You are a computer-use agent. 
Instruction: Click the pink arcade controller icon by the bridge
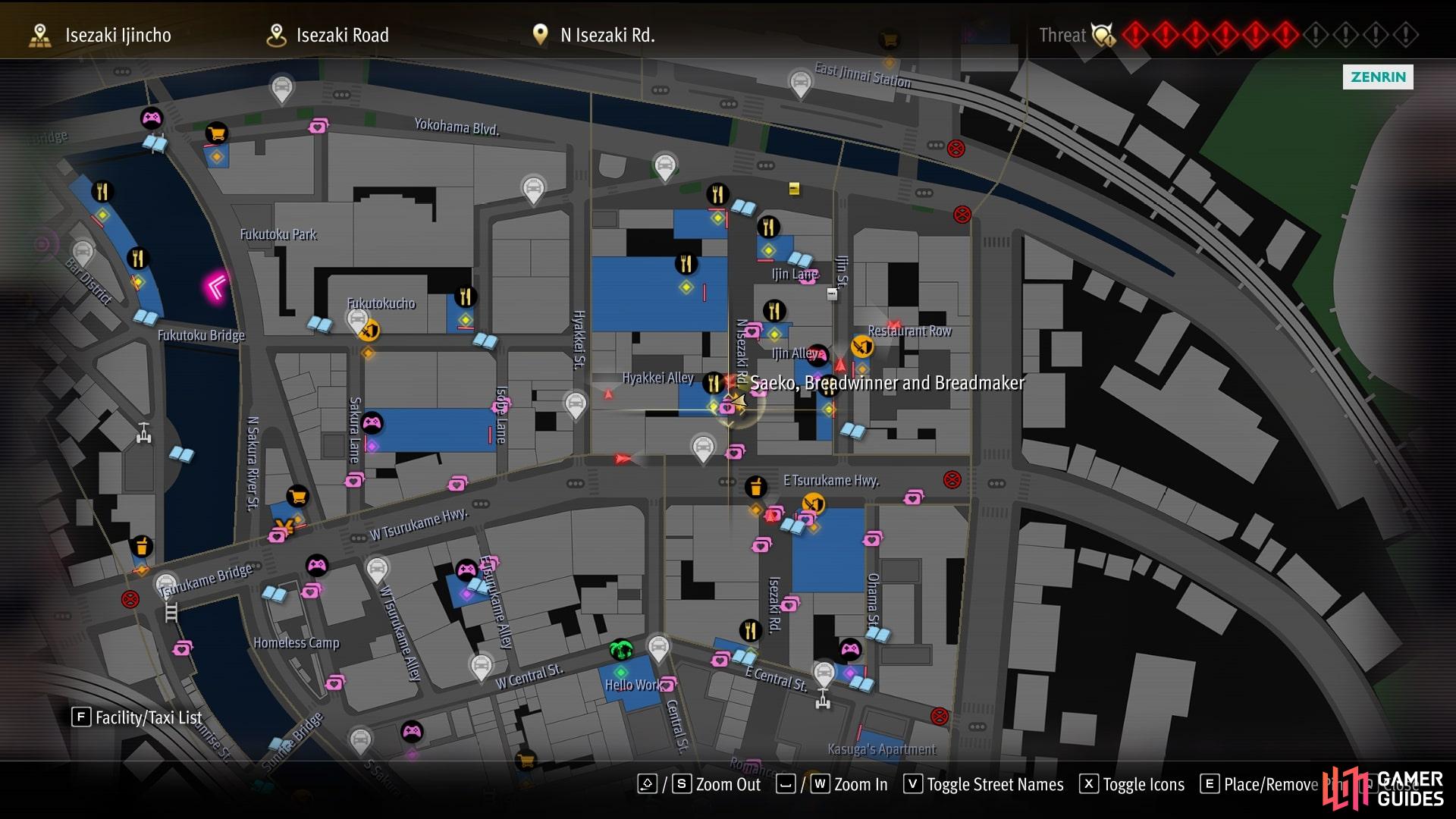[152, 118]
